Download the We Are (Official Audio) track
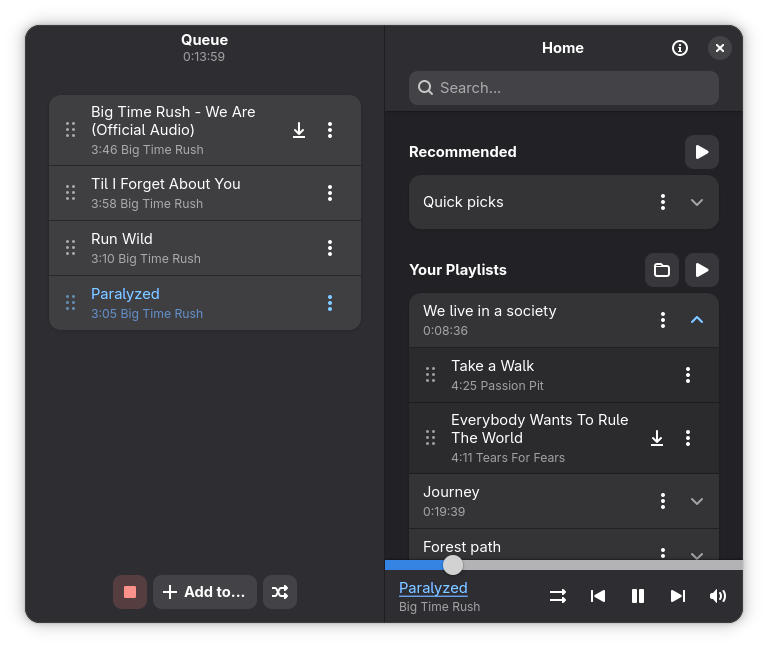 pos(299,130)
